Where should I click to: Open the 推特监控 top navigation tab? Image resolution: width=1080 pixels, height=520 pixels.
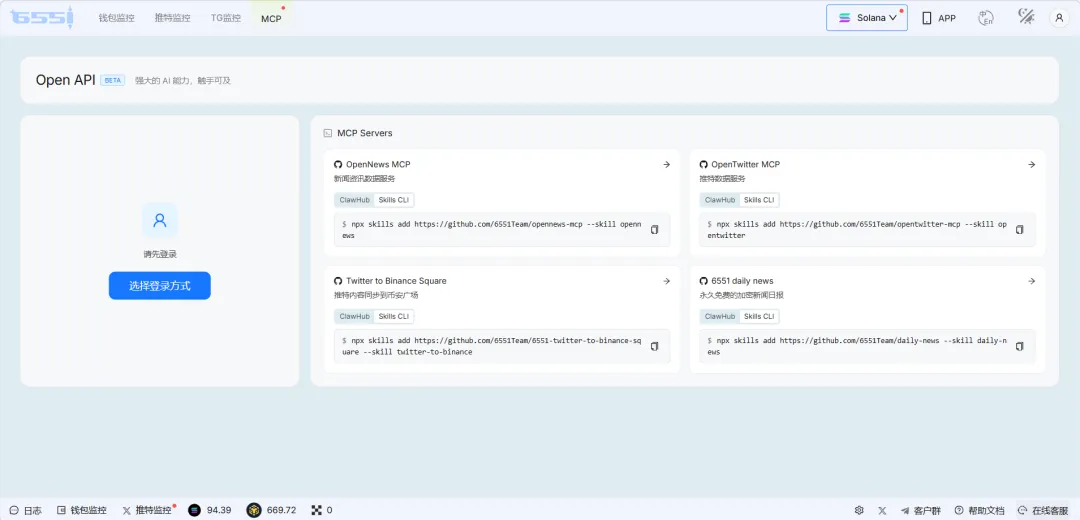pos(172,18)
